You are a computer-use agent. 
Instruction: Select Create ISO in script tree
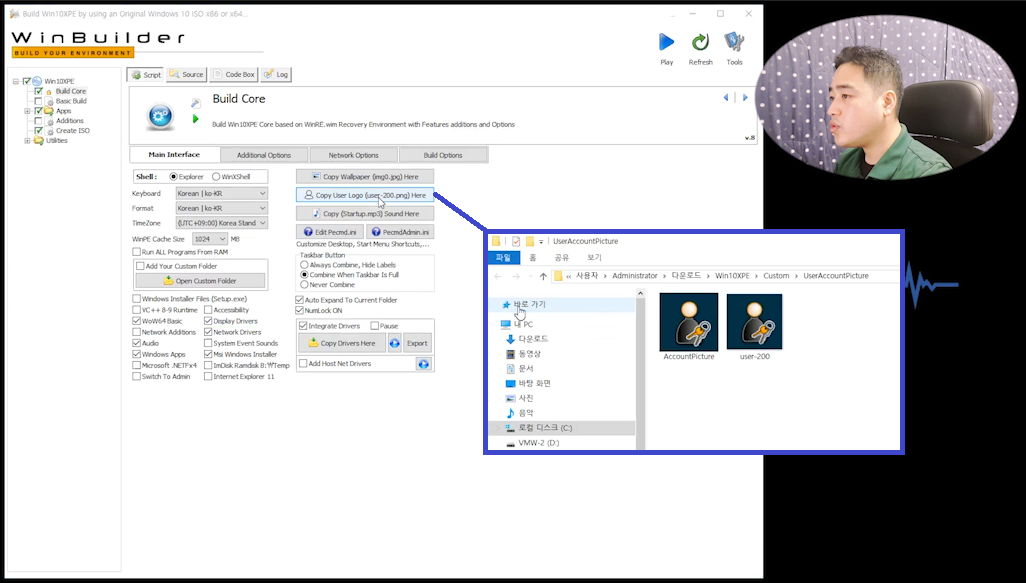[73, 131]
